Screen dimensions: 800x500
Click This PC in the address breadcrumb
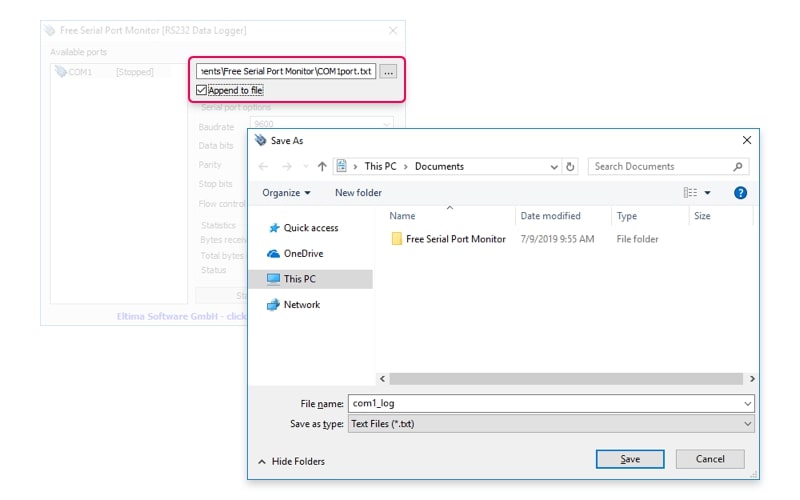tap(380, 166)
